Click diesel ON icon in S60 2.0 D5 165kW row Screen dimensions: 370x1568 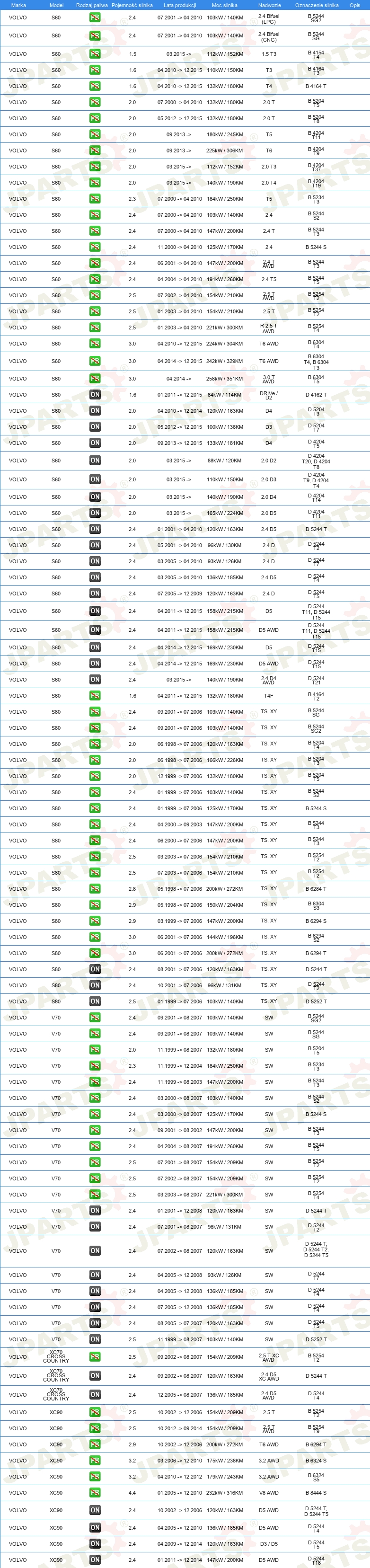click(95, 513)
